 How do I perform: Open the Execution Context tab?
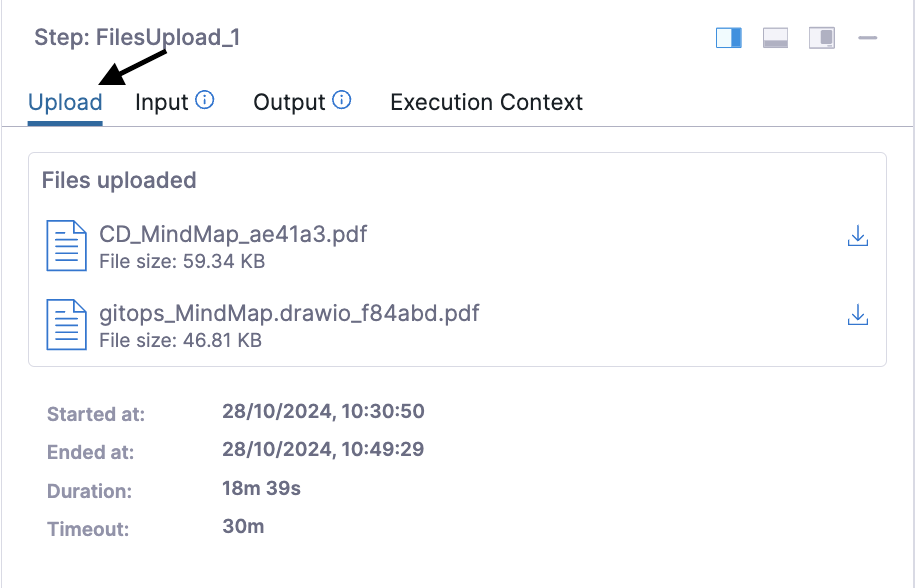486,102
